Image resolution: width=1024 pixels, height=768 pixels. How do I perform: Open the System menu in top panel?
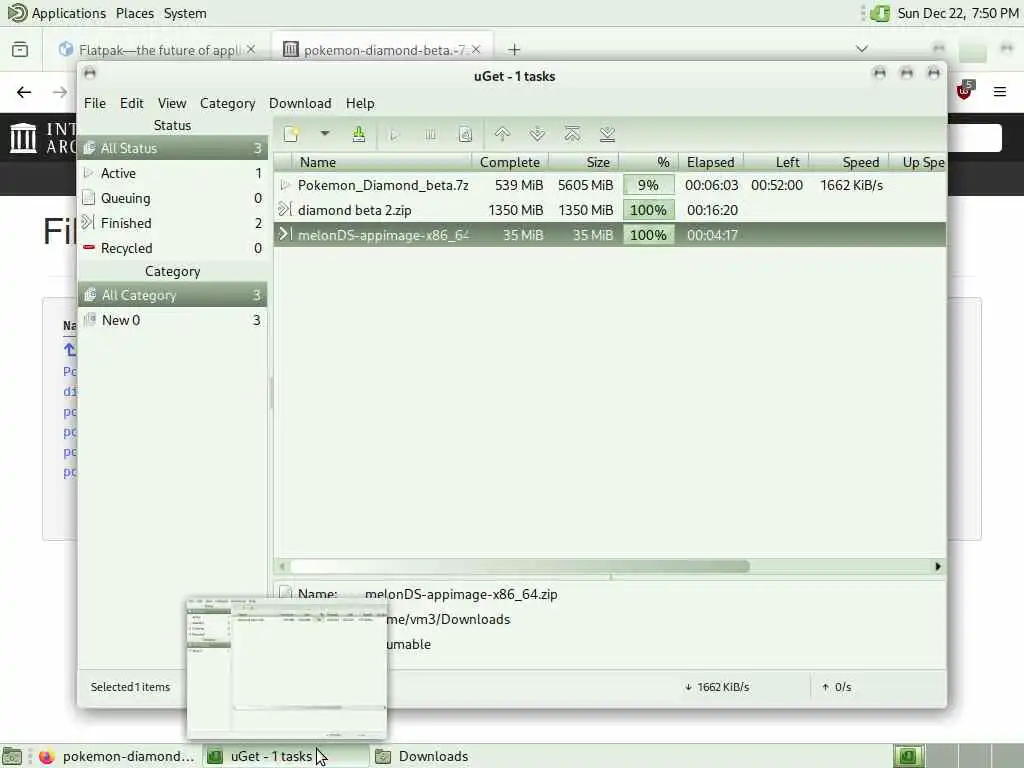(x=185, y=13)
